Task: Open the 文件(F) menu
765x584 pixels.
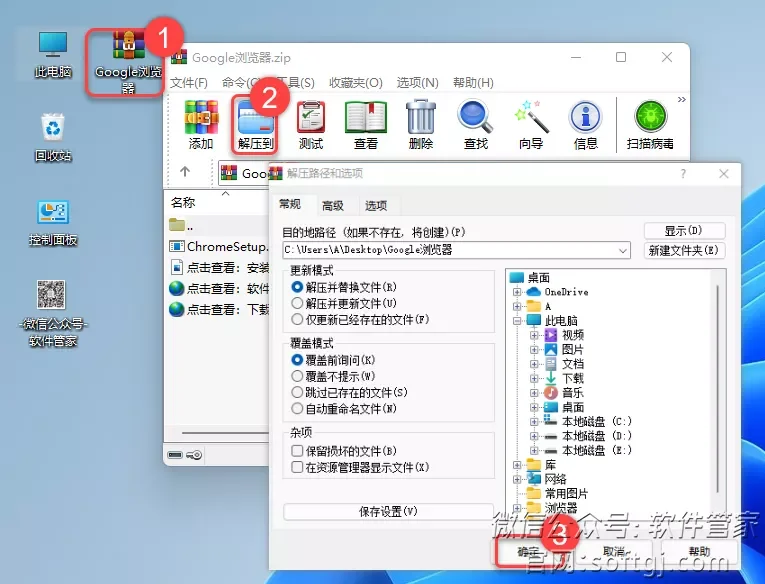Action: coord(189,82)
